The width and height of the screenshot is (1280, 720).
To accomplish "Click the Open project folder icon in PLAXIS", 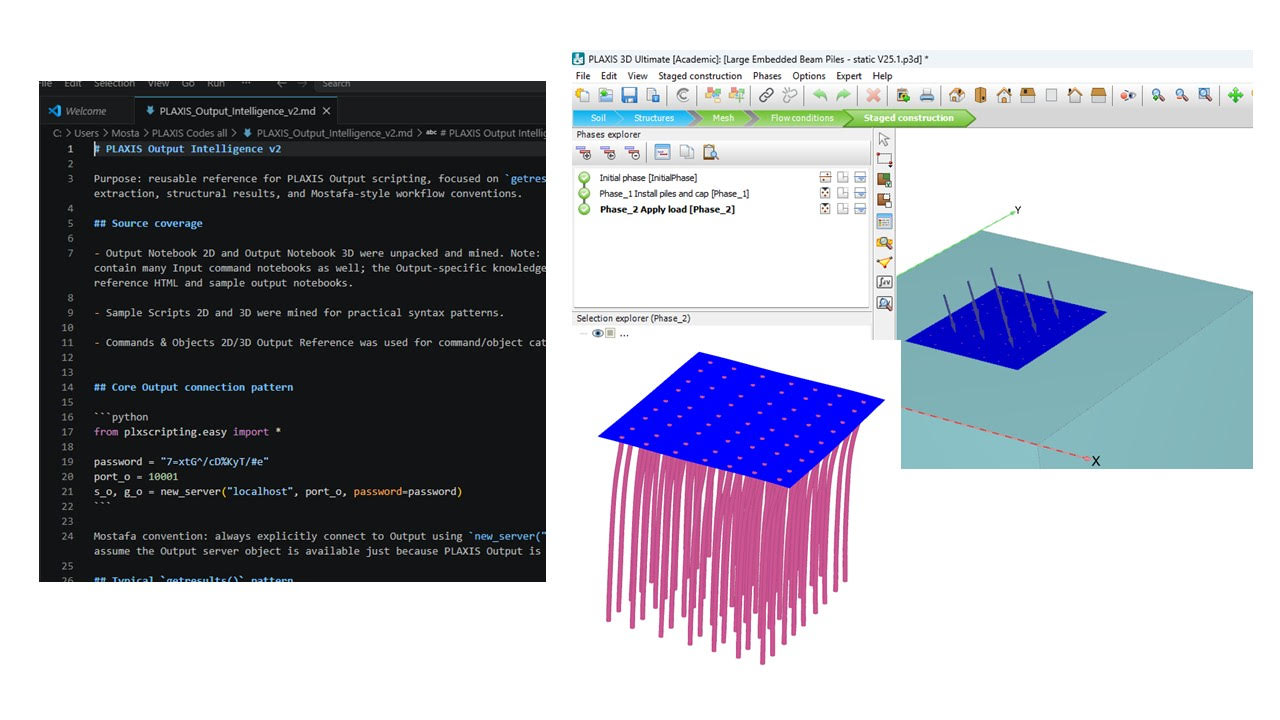I will click(606, 95).
